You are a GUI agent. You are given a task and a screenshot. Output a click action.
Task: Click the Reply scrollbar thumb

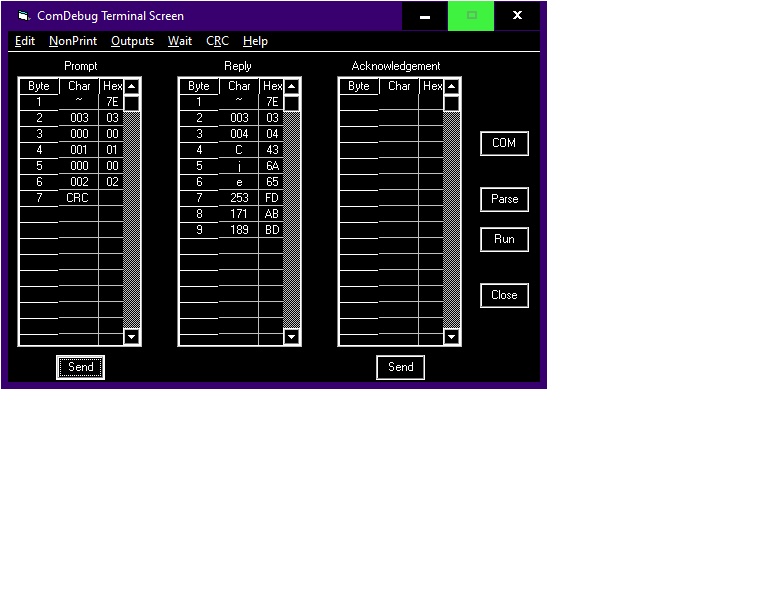tap(291, 103)
